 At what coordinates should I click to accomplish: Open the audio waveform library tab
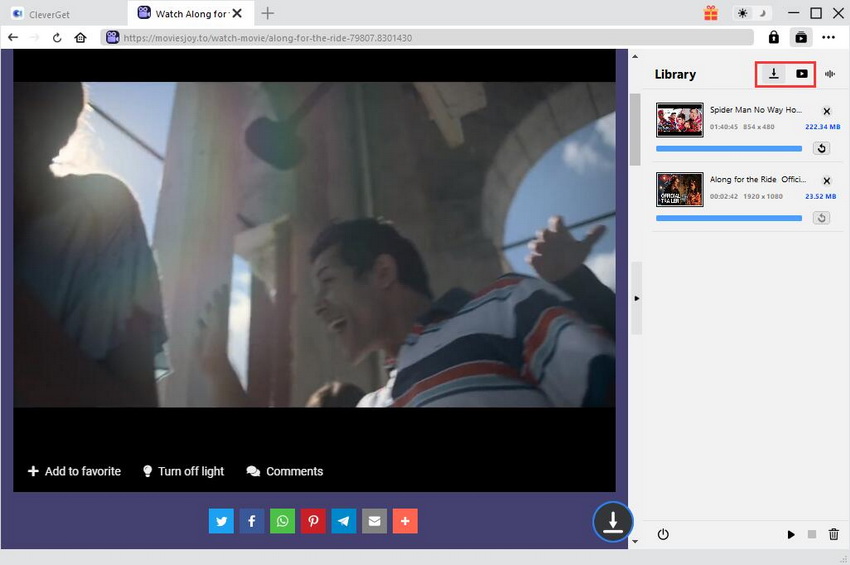[830, 74]
